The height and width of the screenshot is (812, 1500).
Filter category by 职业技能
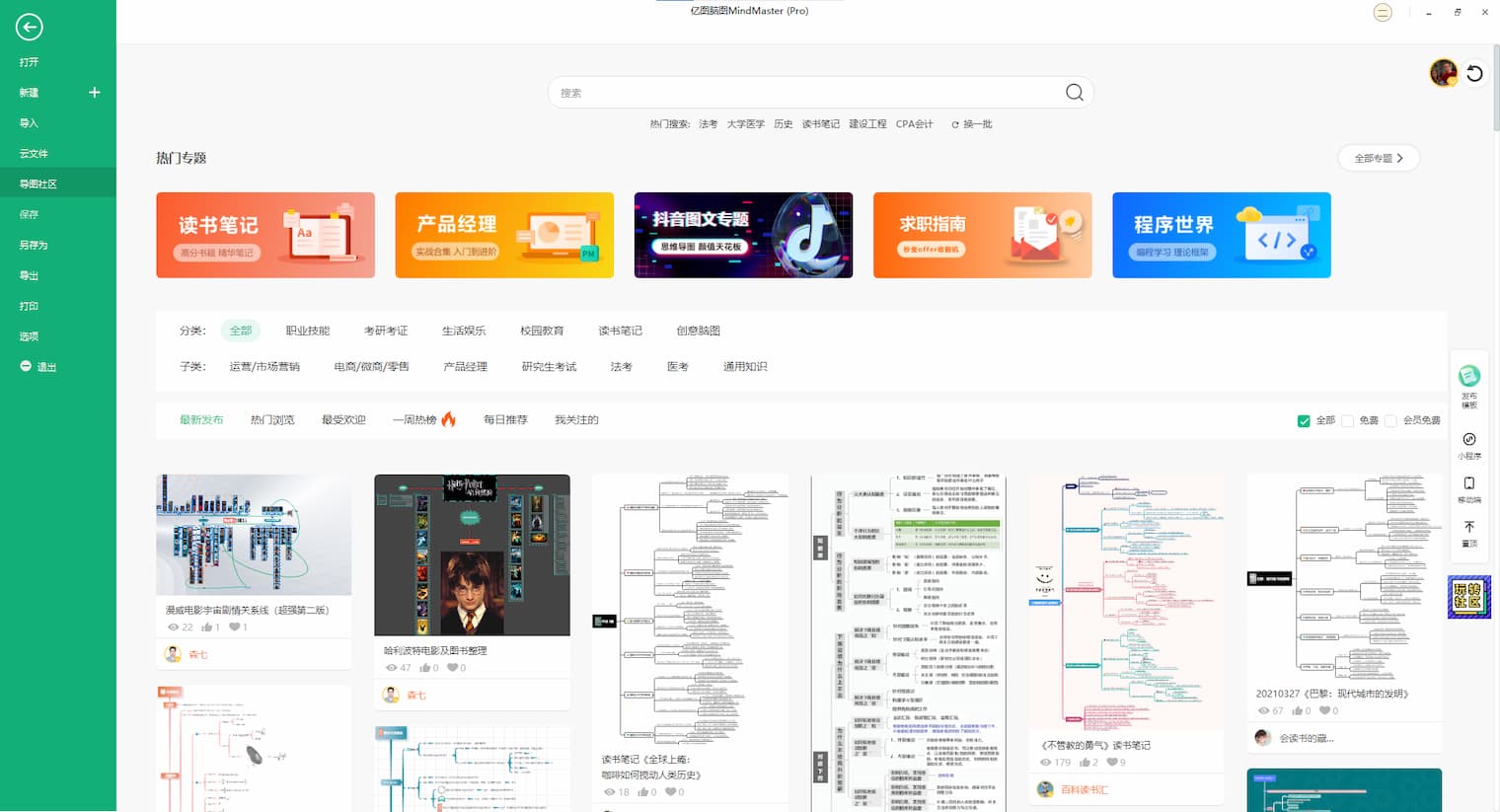(308, 331)
